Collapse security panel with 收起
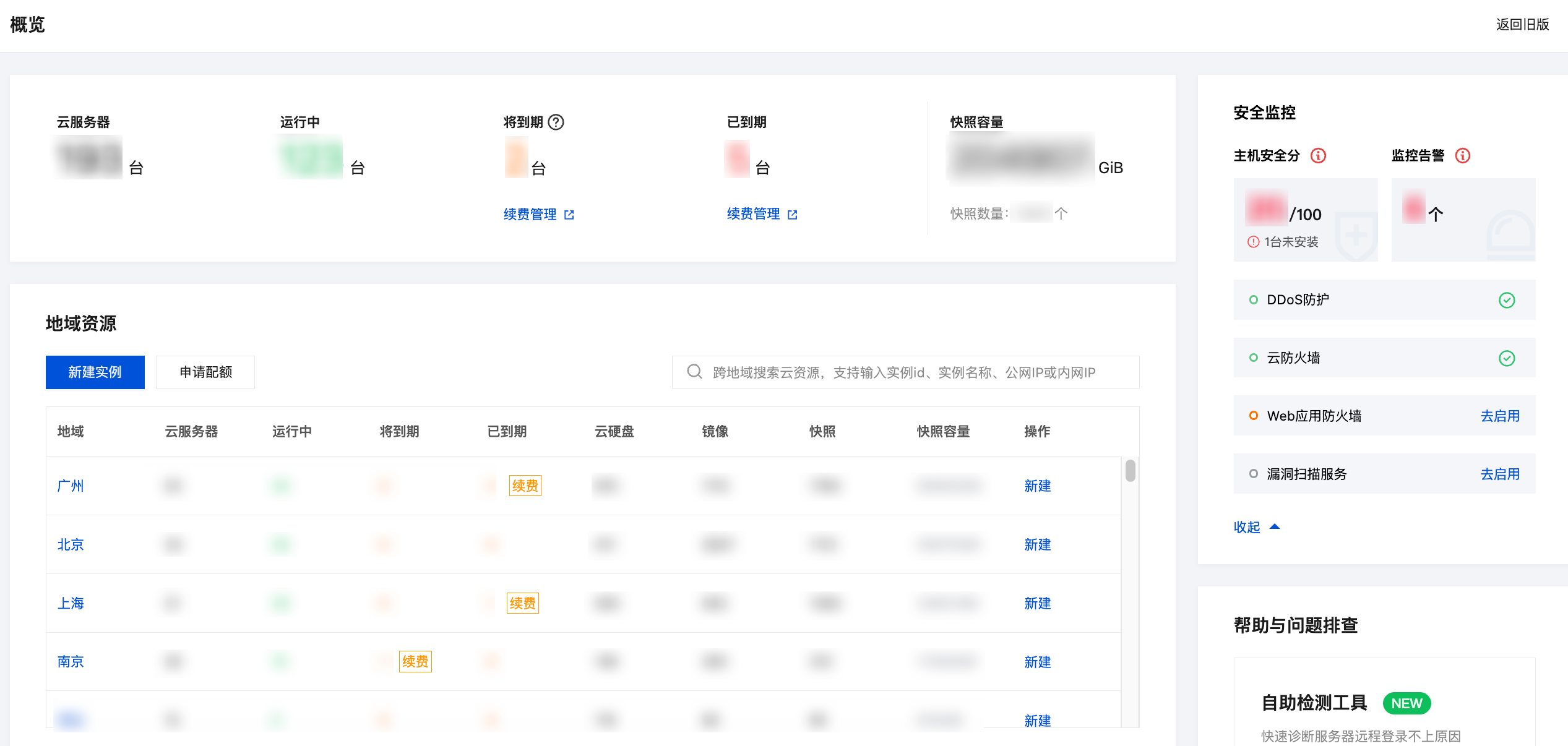 (1247, 527)
